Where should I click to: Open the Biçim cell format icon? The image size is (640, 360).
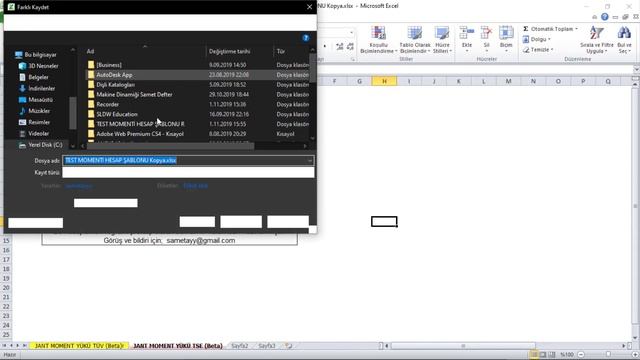tap(506, 33)
